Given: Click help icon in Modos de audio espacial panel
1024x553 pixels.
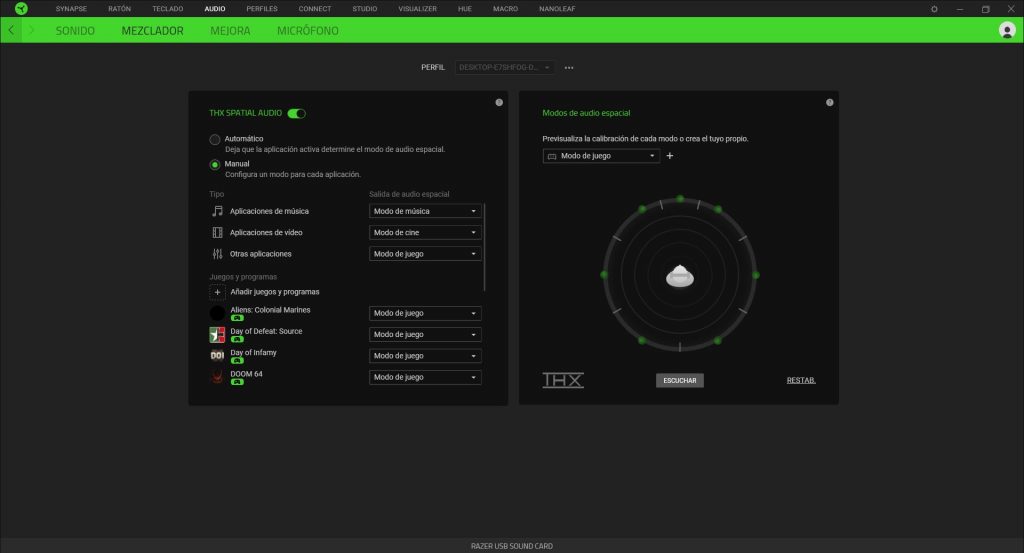Looking at the screenshot, I should (829, 103).
